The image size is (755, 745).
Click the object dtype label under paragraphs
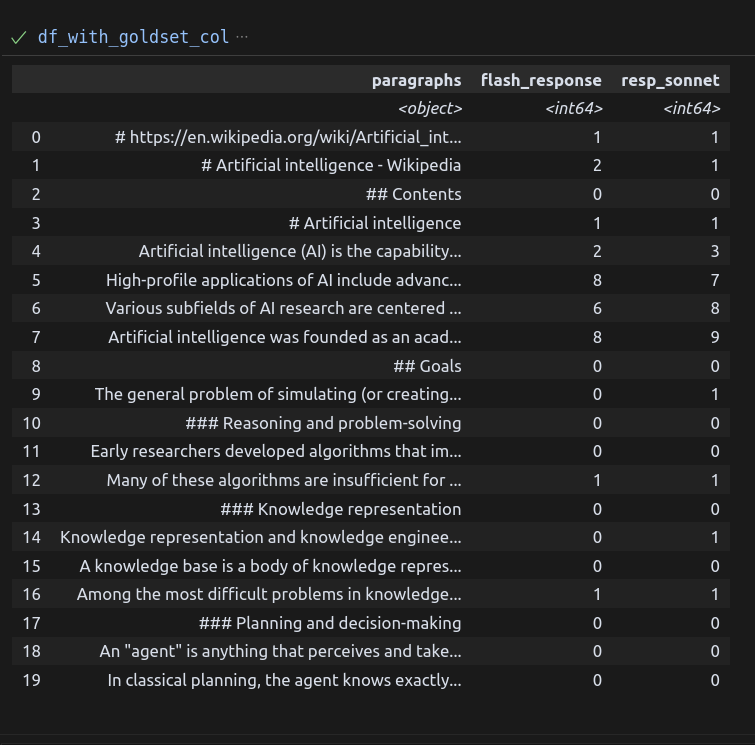(430, 108)
